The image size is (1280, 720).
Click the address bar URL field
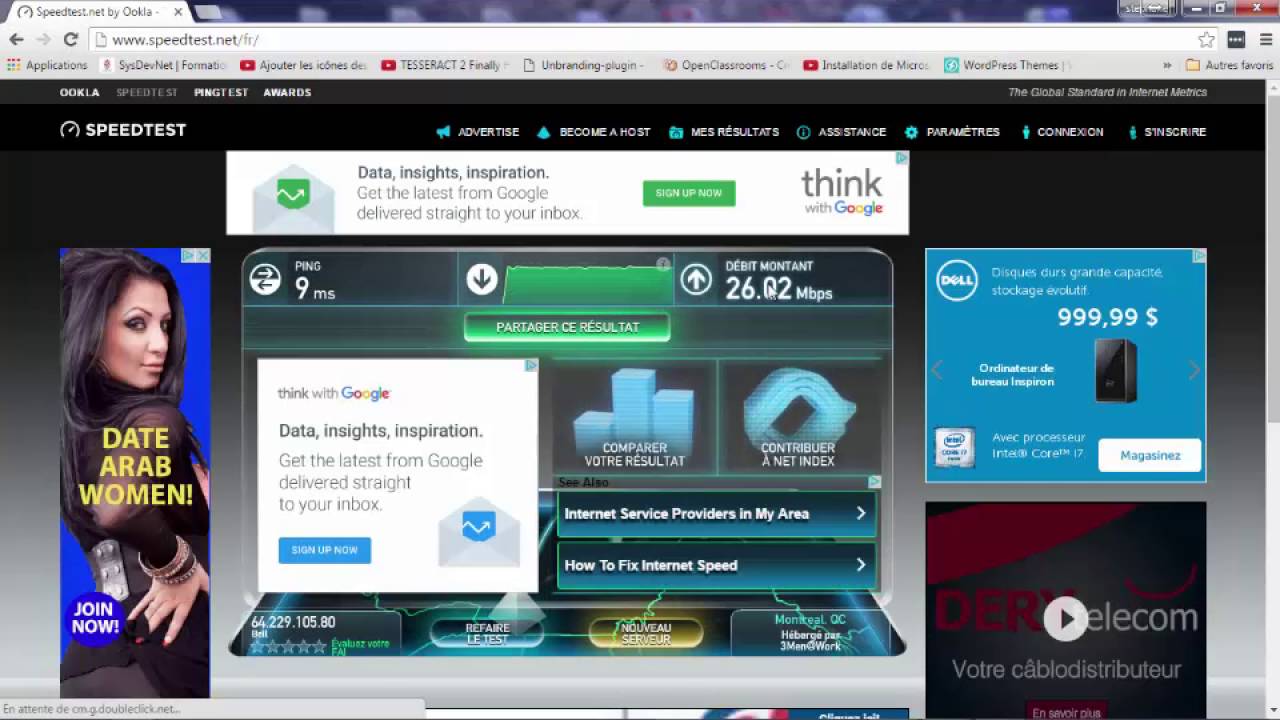640,40
